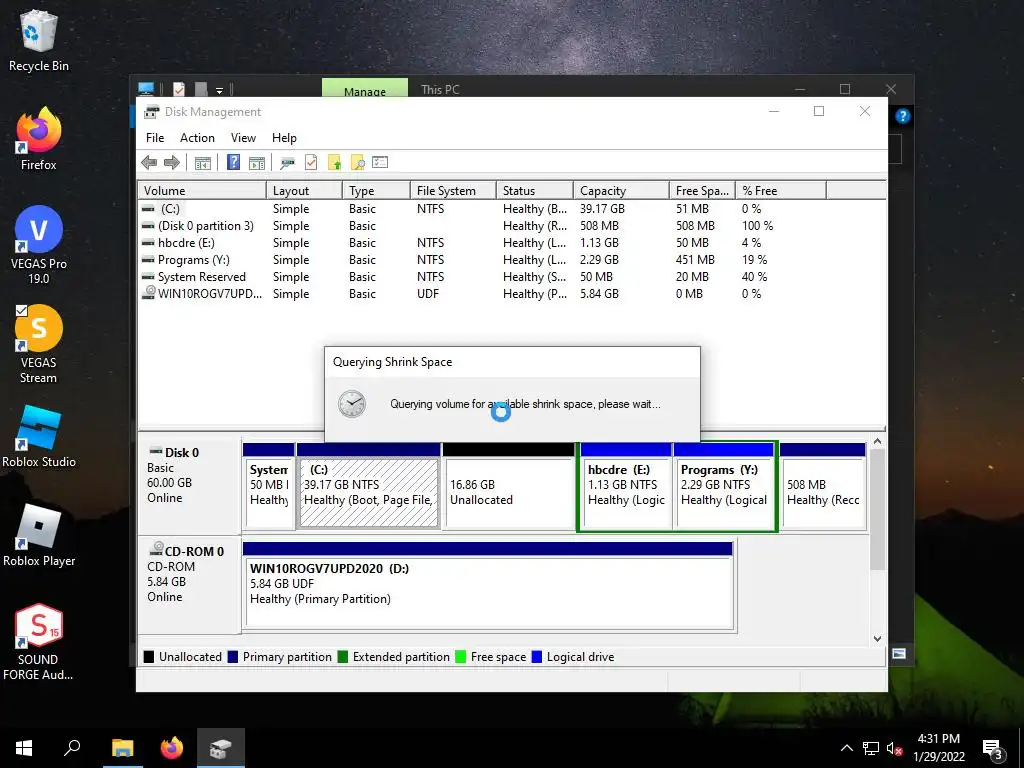
Task: Click the settings checklist toolbar icon
Action: [x=380, y=162]
